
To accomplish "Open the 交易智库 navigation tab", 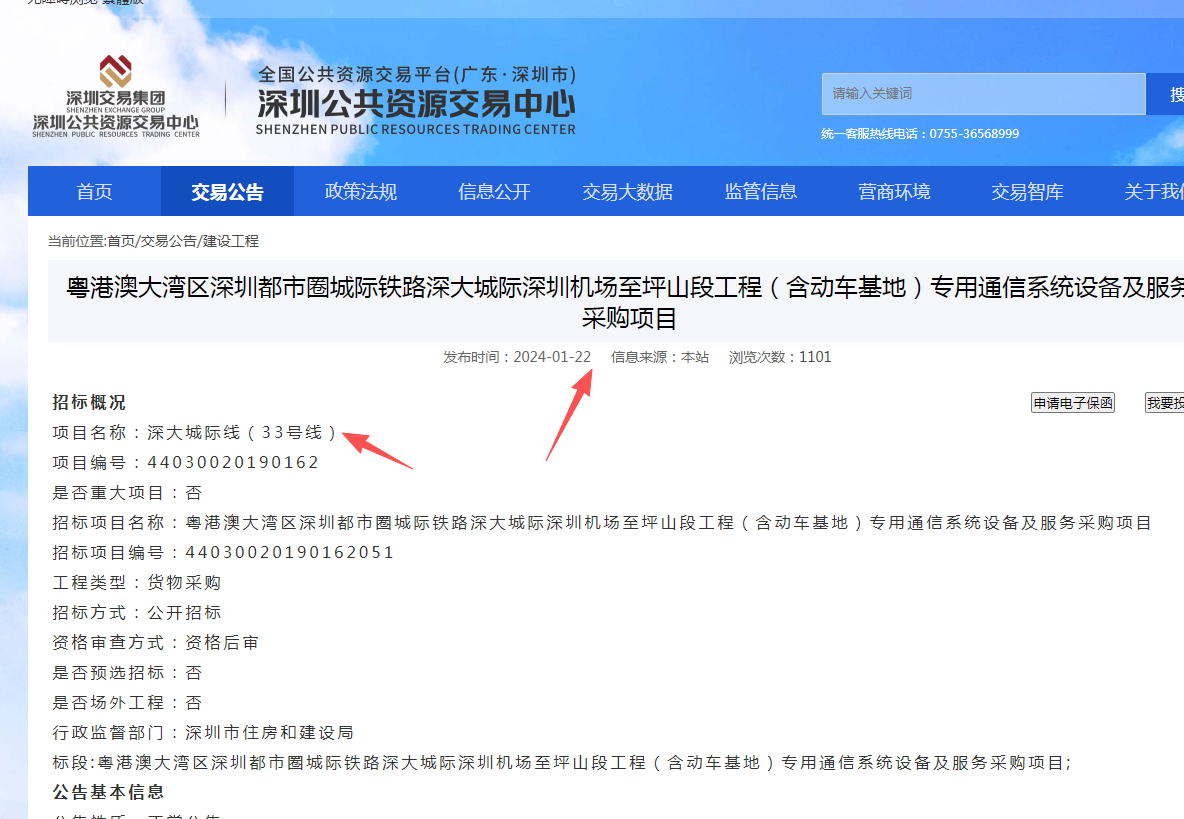I will [x=1027, y=192].
